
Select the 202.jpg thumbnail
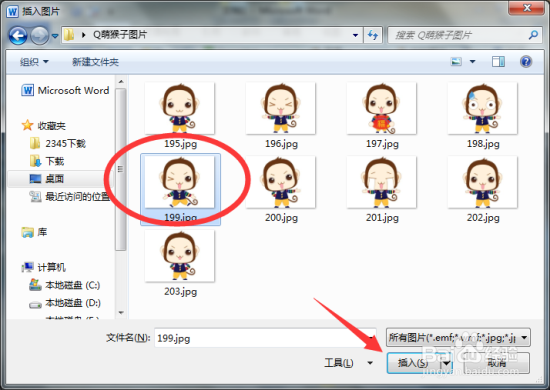tap(483, 182)
